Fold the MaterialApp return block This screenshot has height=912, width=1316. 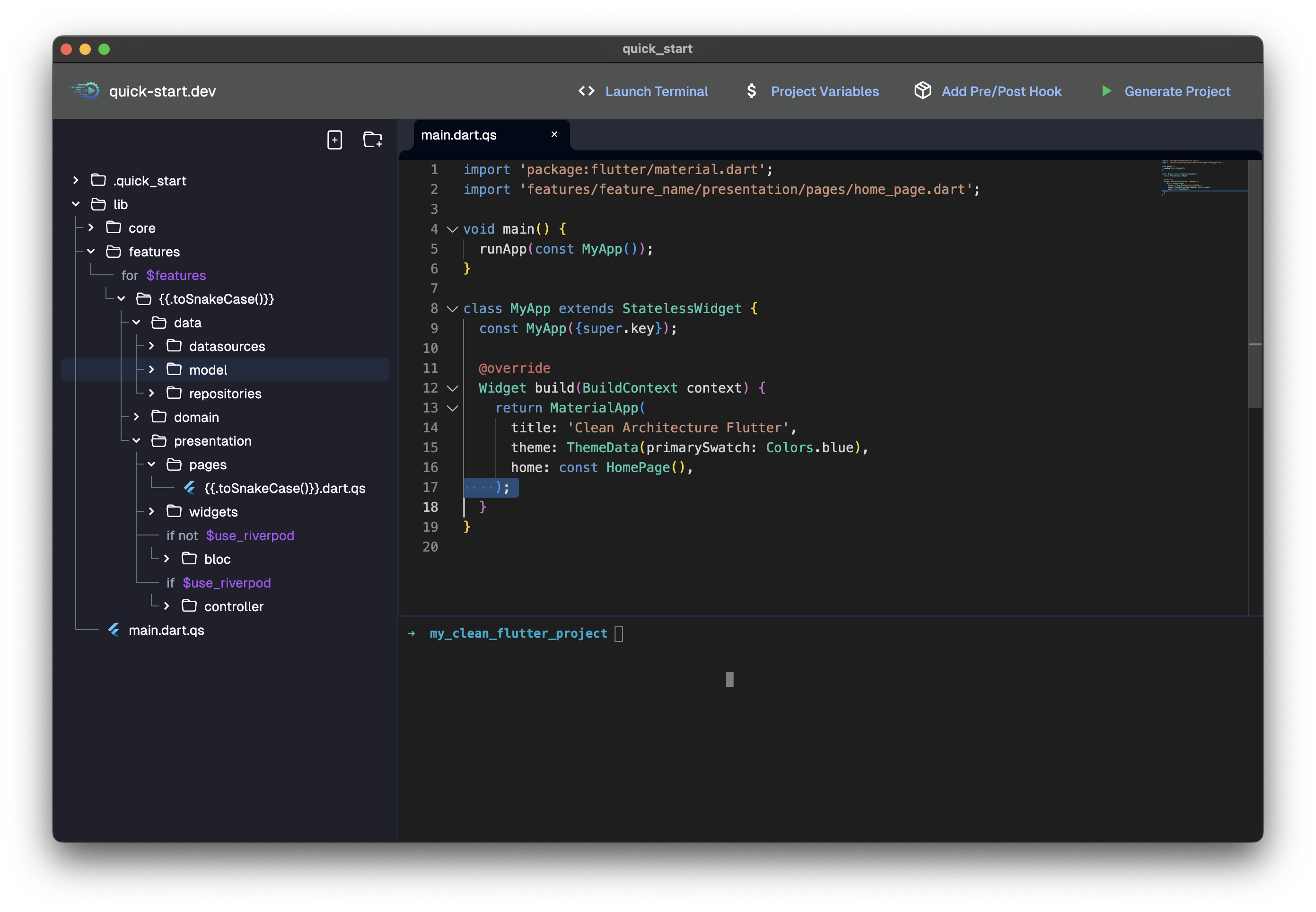click(452, 408)
